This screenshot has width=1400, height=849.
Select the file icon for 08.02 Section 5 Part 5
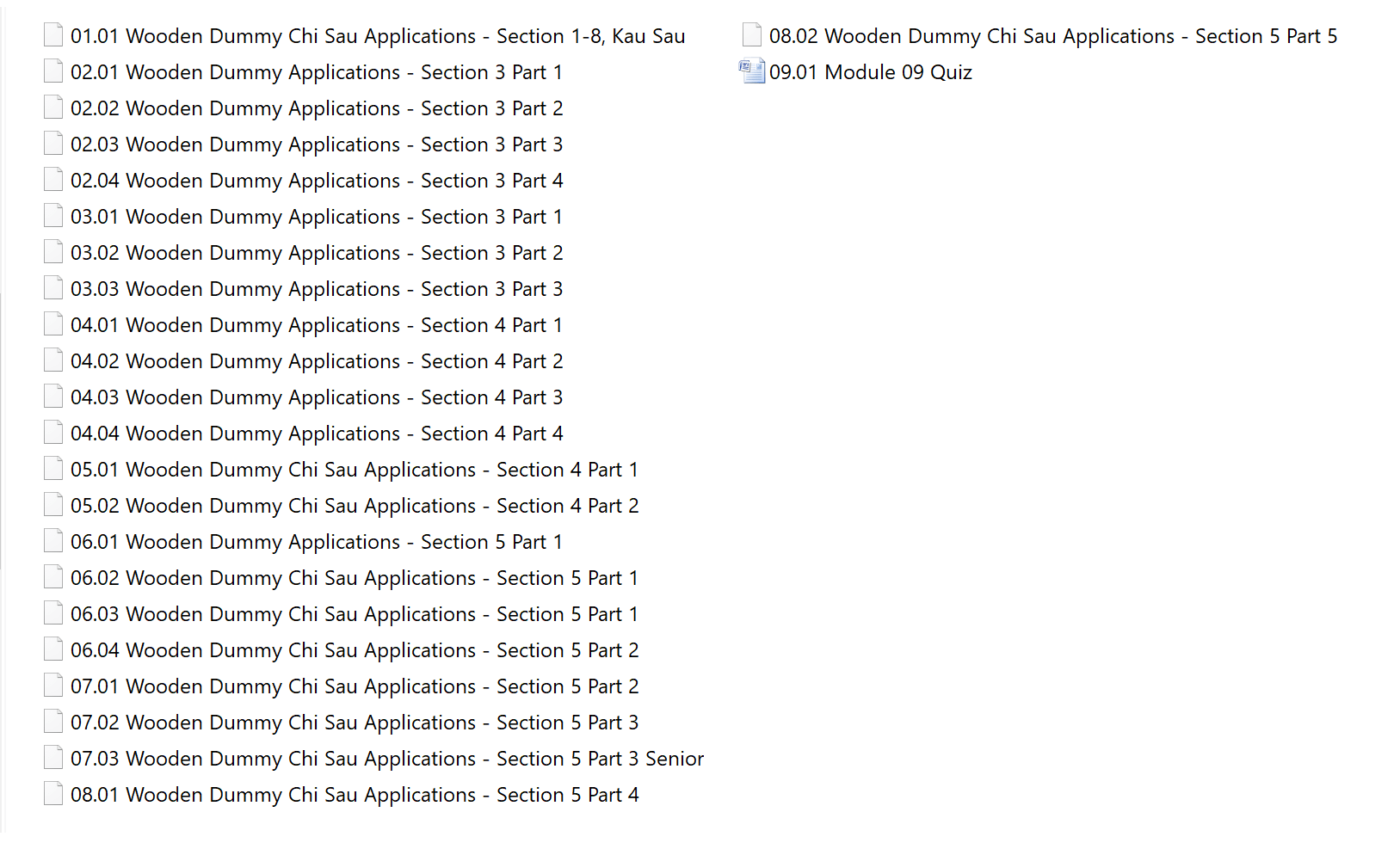coord(751,35)
